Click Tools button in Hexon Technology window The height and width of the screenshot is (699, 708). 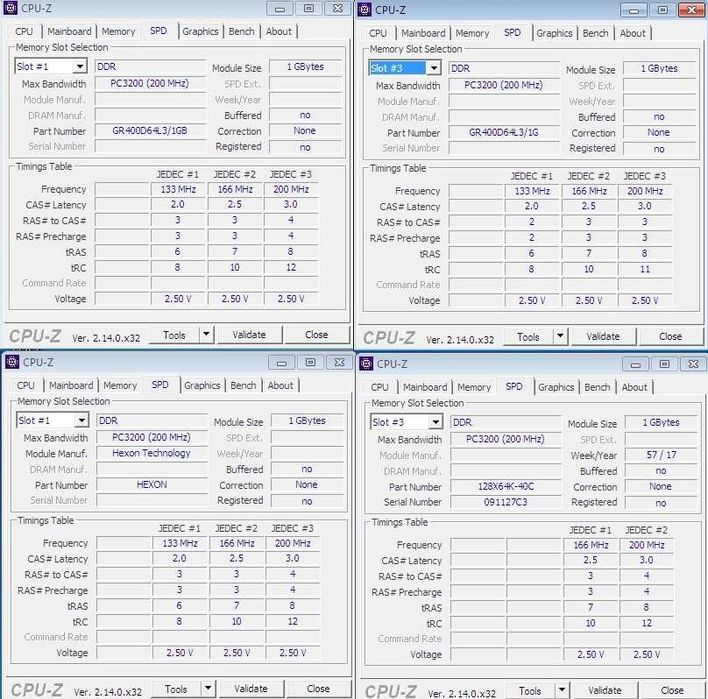(176, 689)
